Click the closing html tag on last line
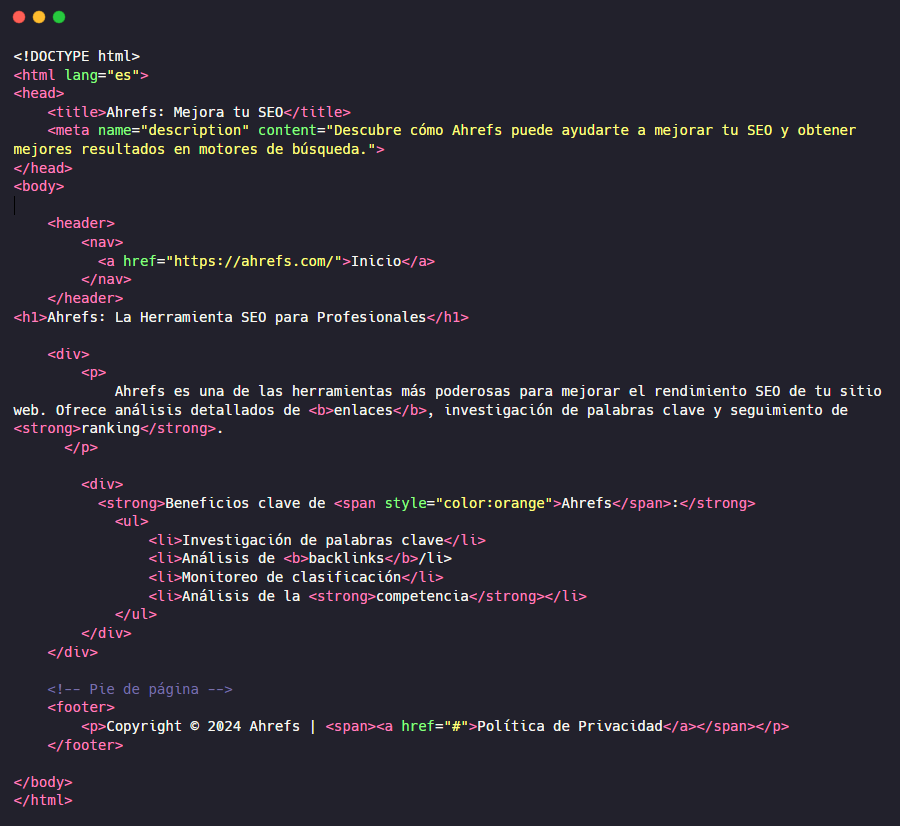 tap(43, 800)
